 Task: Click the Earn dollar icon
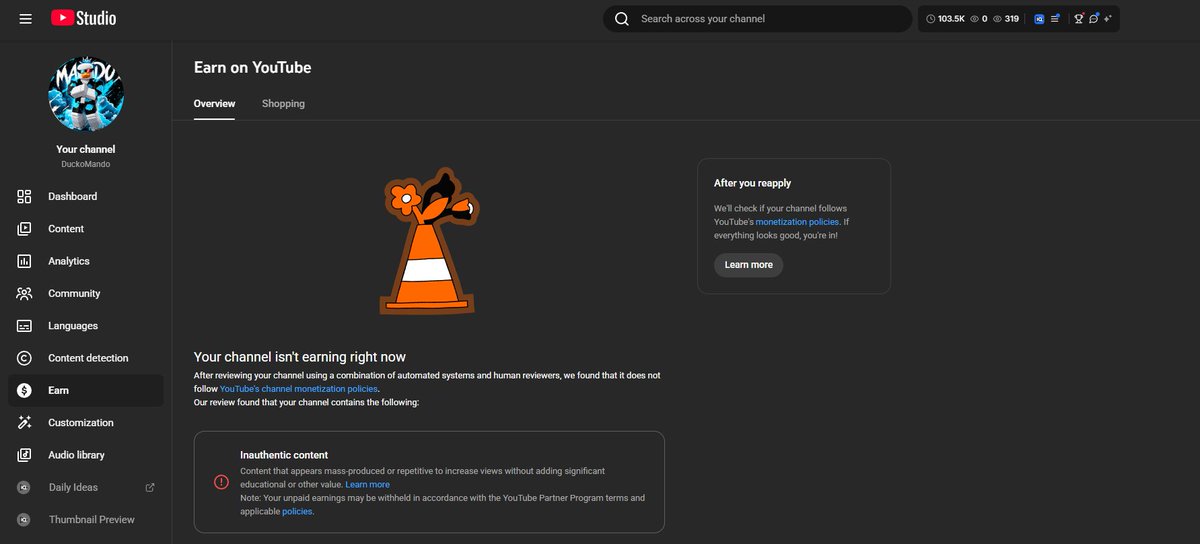(25, 390)
